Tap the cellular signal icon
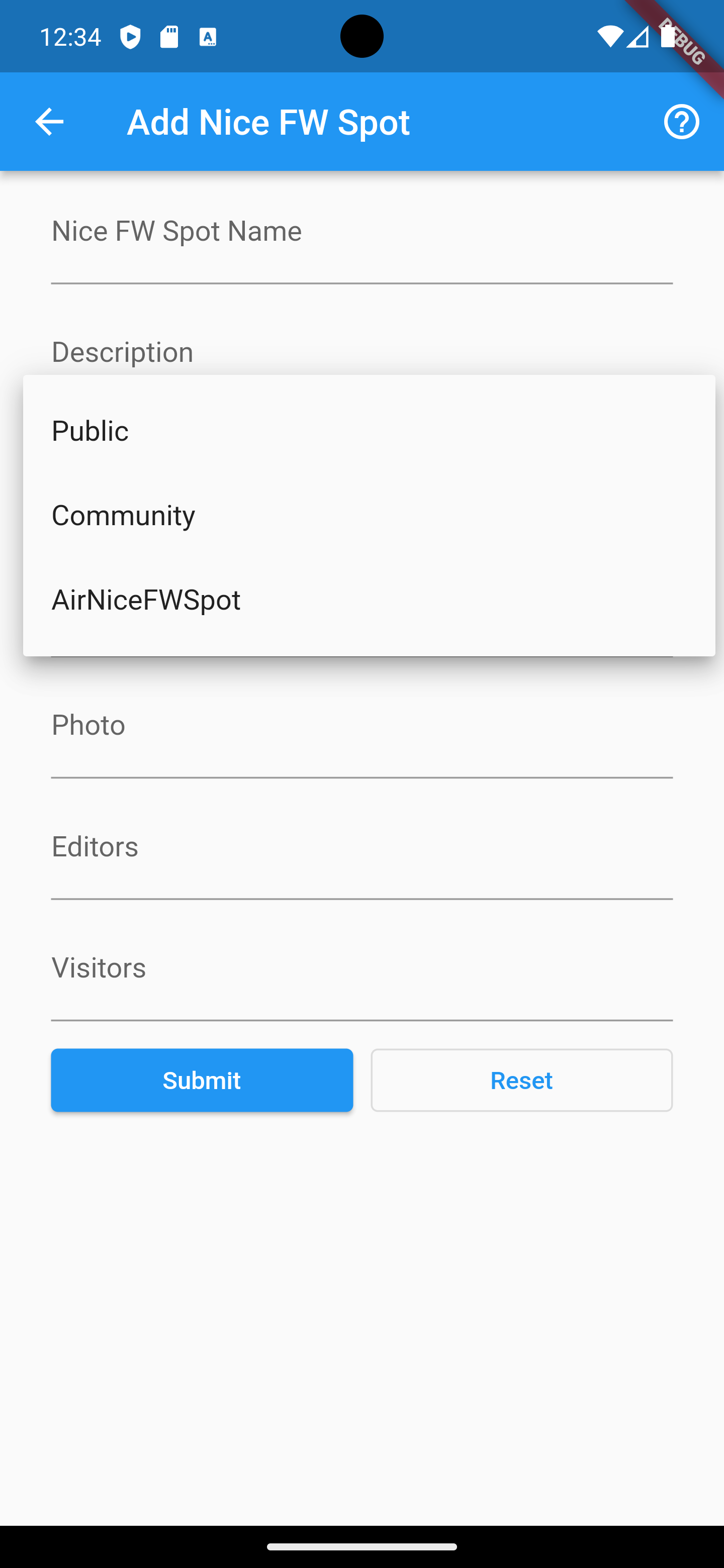The height and width of the screenshot is (1568, 724). [x=637, y=37]
